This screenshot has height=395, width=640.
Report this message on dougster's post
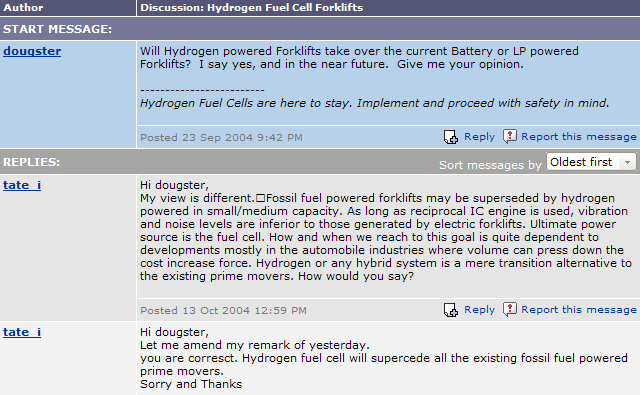click(x=578, y=137)
